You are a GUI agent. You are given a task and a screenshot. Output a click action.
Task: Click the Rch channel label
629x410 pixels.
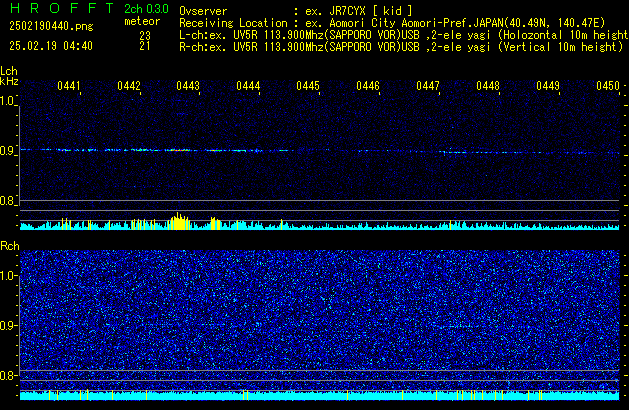pos(10,246)
